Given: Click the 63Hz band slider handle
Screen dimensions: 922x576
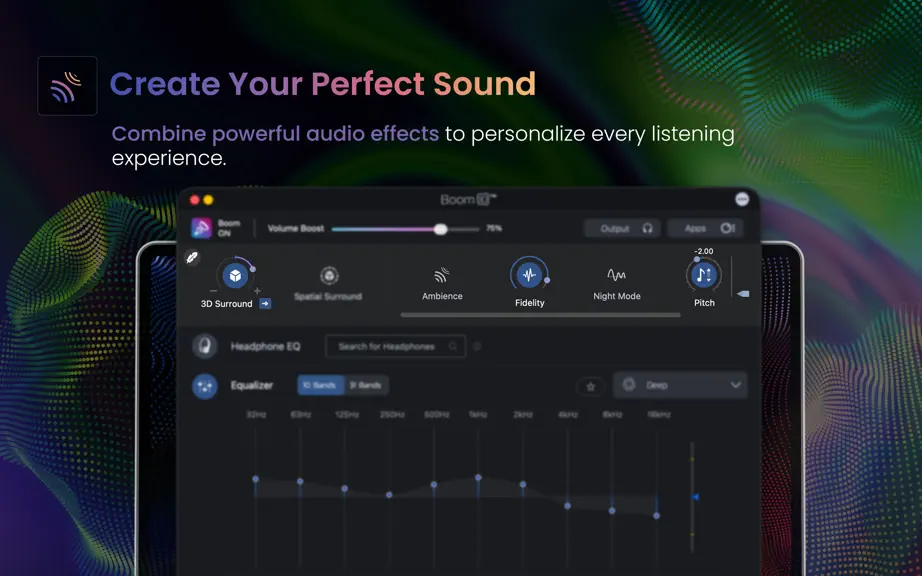Looking at the screenshot, I should coord(300,481).
